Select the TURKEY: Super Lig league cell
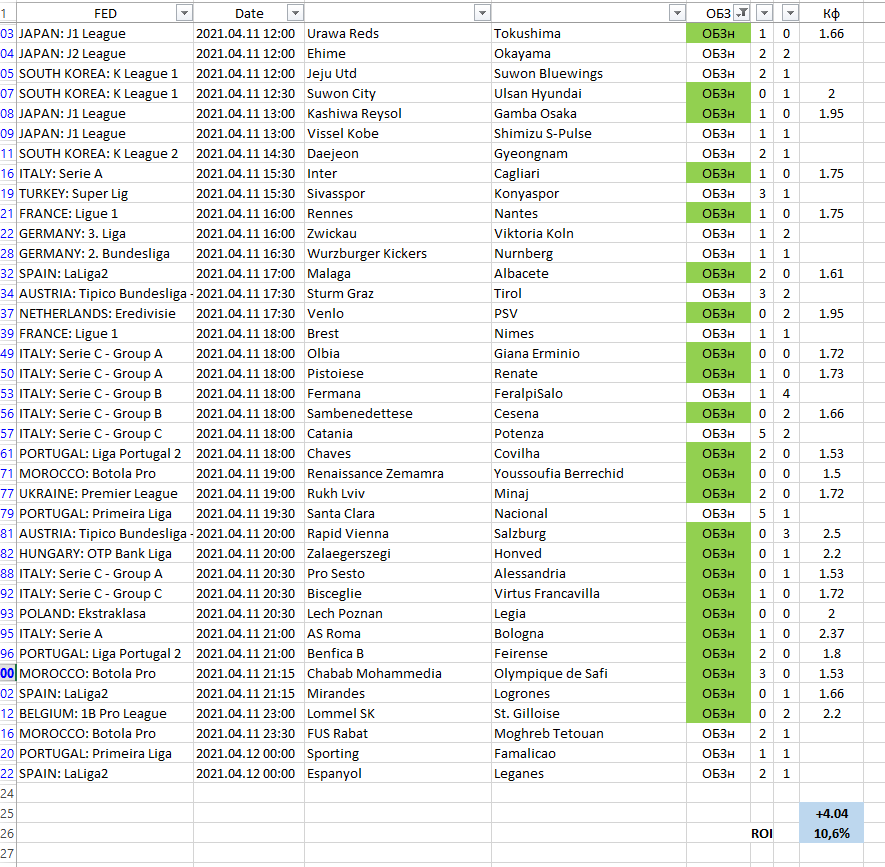 tap(104, 193)
